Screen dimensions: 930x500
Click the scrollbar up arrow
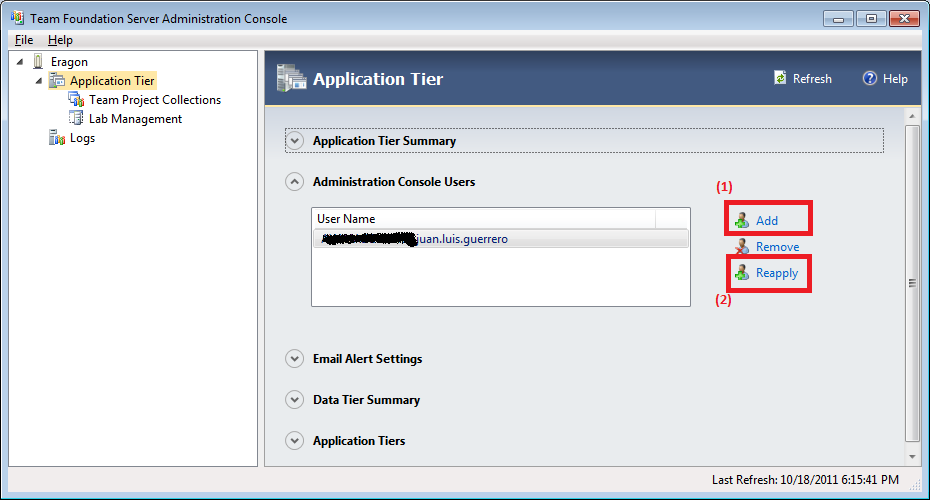[x=912, y=116]
